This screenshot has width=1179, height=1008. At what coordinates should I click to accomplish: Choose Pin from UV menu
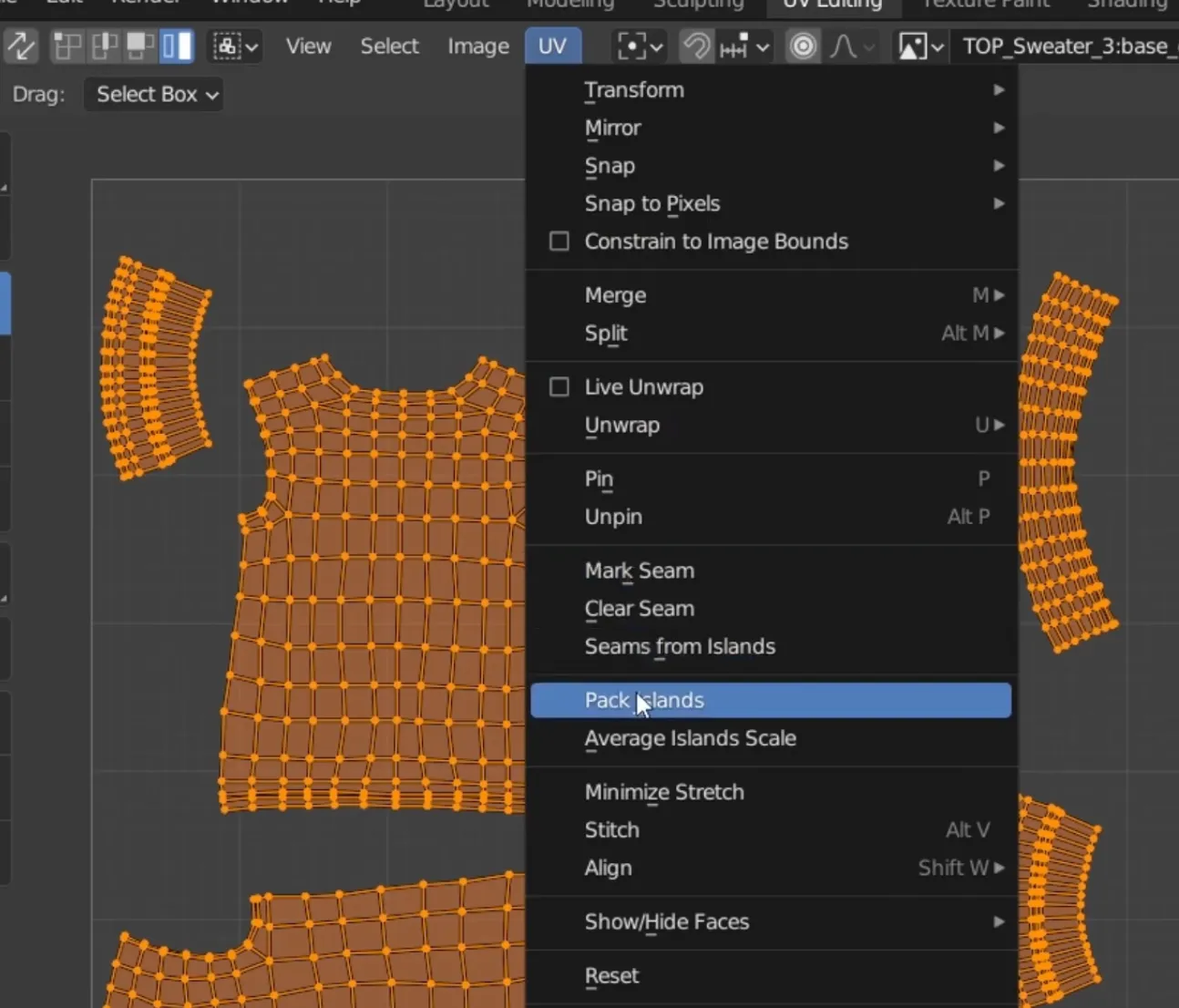coord(771,479)
